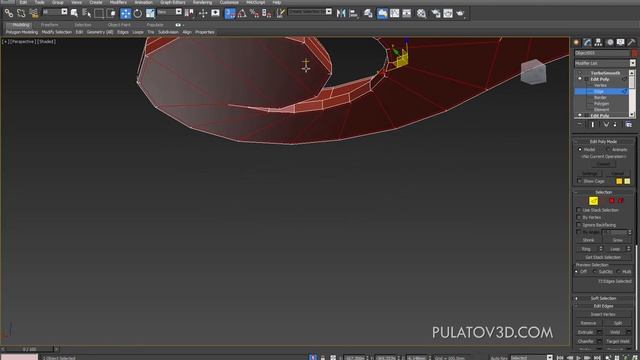Enable the By Angle checkbox
Viewport: 640px width, 360px height.
pos(578,232)
